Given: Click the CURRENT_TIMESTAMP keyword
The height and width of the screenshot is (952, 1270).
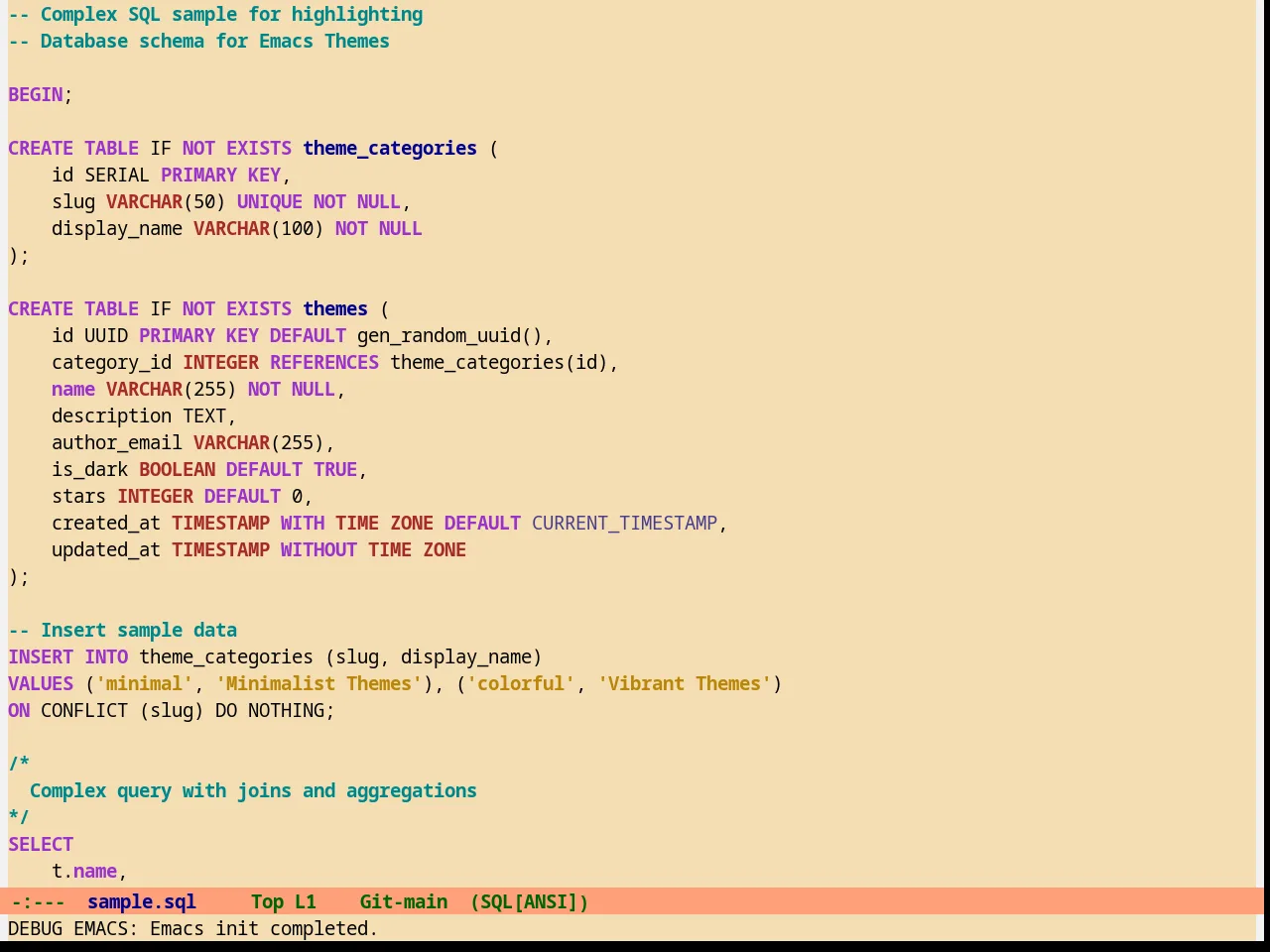Looking at the screenshot, I should [624, 523].
